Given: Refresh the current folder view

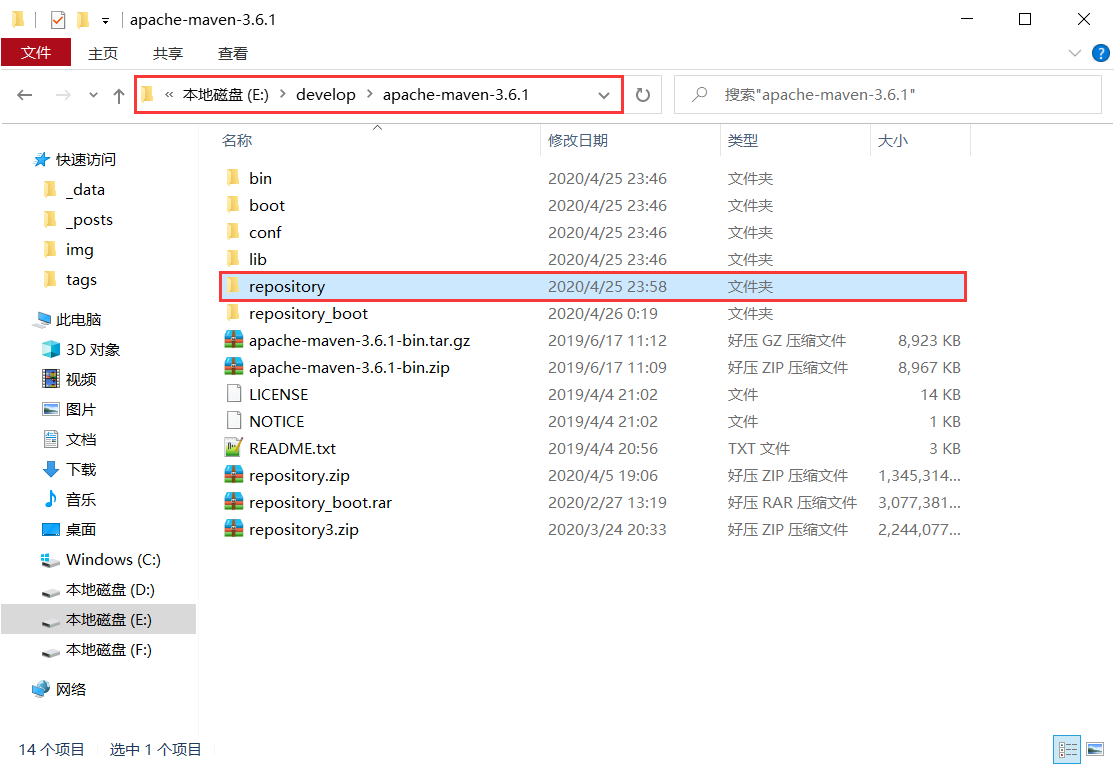Looking at the screenshot, I should tap(643, 95).
